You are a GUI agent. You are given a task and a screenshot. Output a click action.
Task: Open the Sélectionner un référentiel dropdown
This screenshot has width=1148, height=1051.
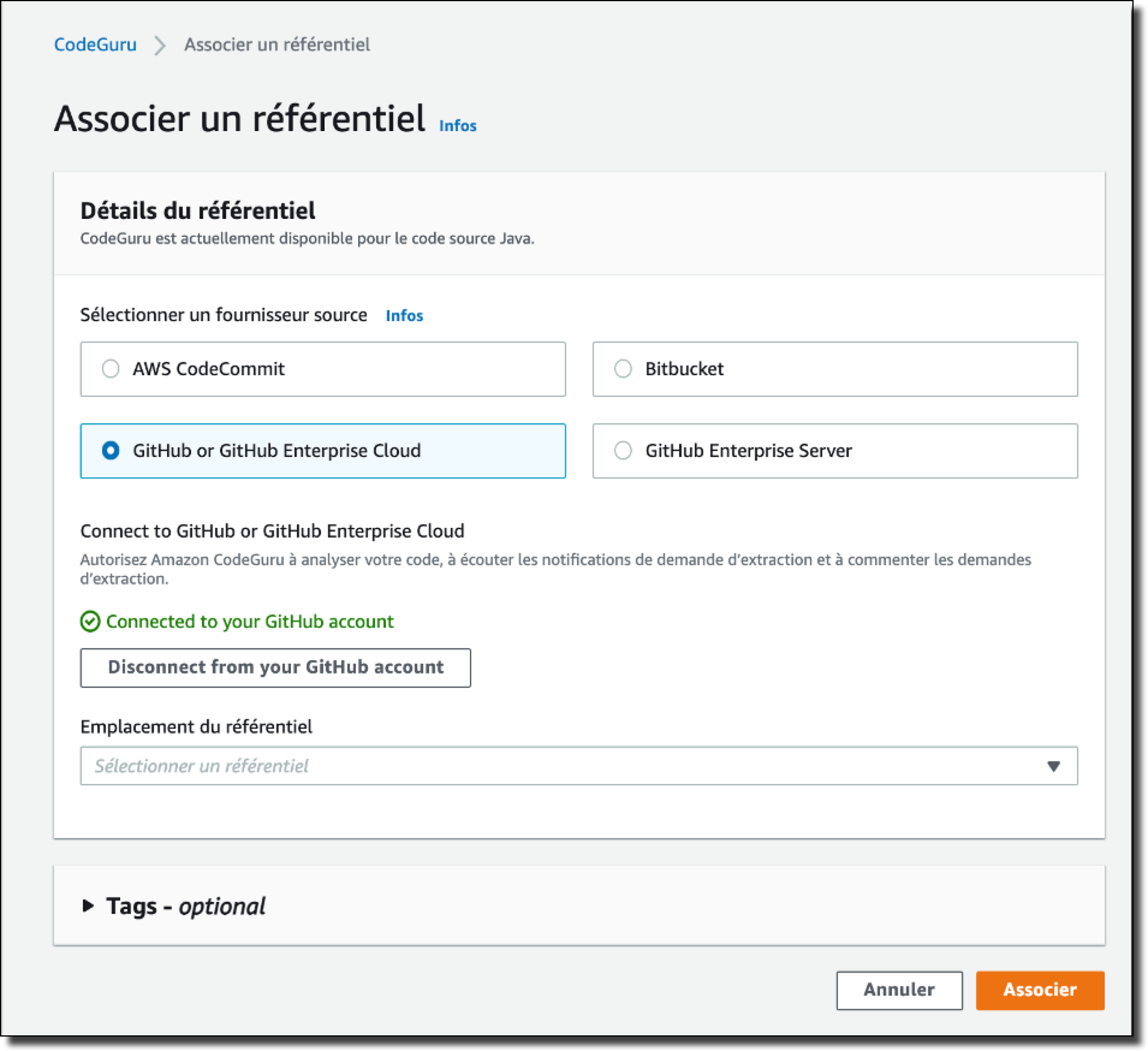[579, 766]
